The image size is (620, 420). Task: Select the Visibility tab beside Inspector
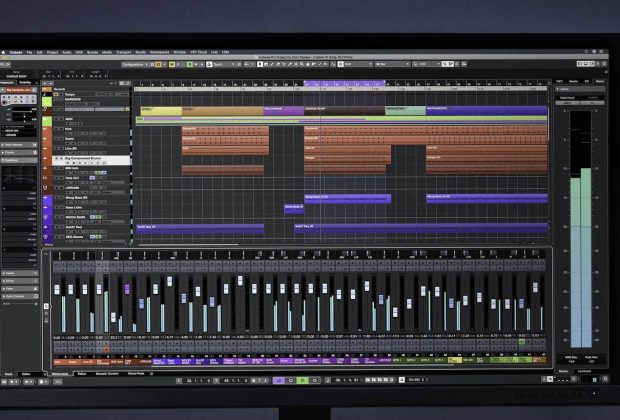coord(25,81)
